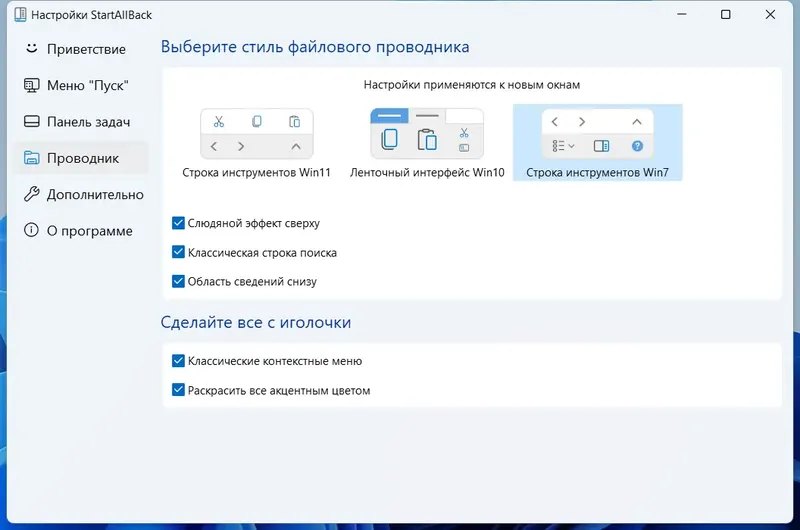Click the Строка инструментов Win11 label
Screen dimensions: 800x530
257,172
